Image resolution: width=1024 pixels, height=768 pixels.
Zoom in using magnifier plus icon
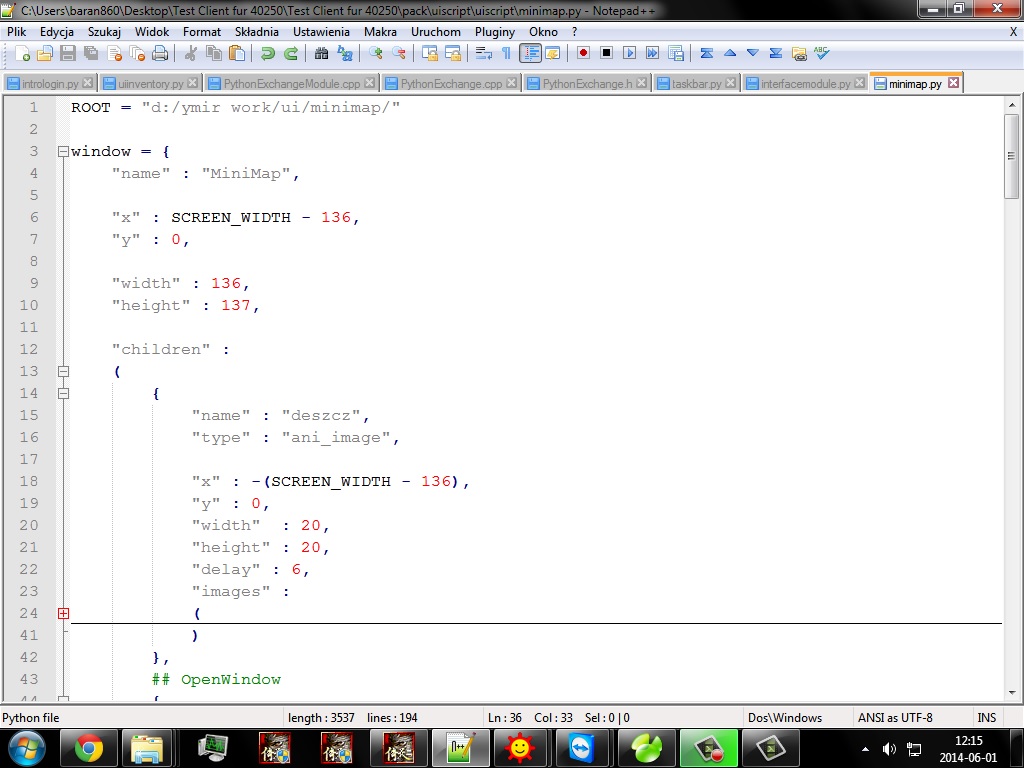[376, 54]
